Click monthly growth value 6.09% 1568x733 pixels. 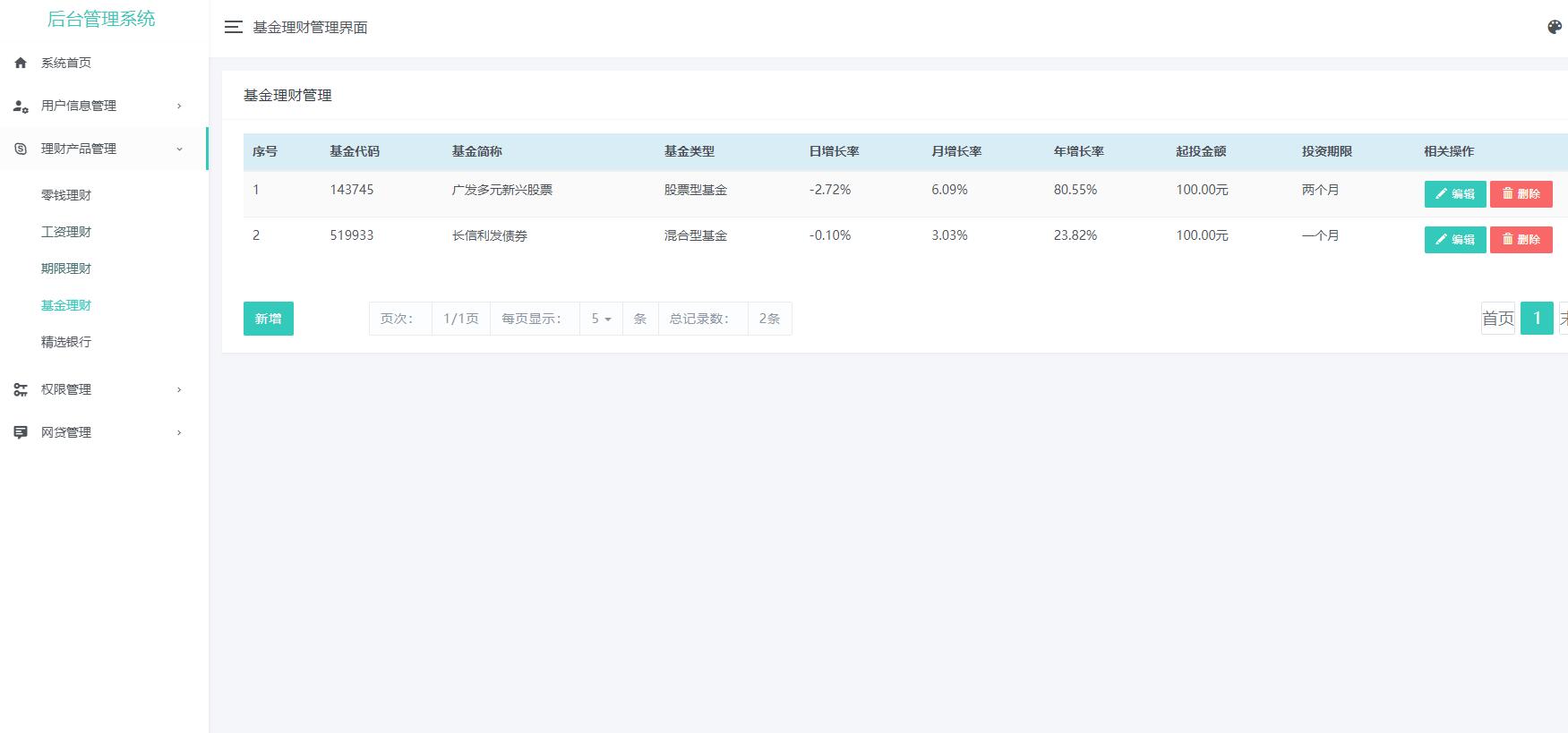pyautogui.click(x=950, y=190)
